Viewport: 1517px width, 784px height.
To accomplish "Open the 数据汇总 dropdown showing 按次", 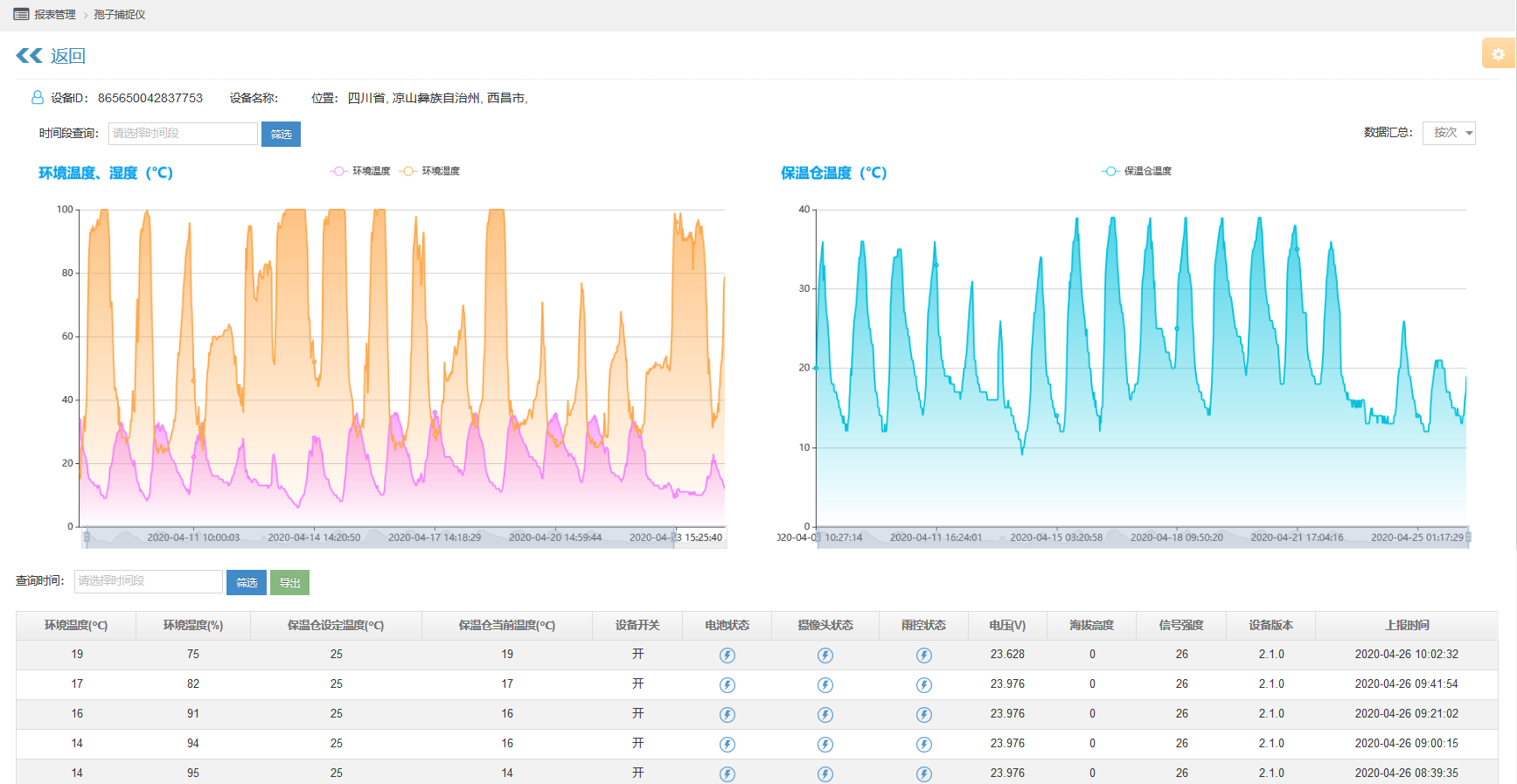I will 1449,133.
